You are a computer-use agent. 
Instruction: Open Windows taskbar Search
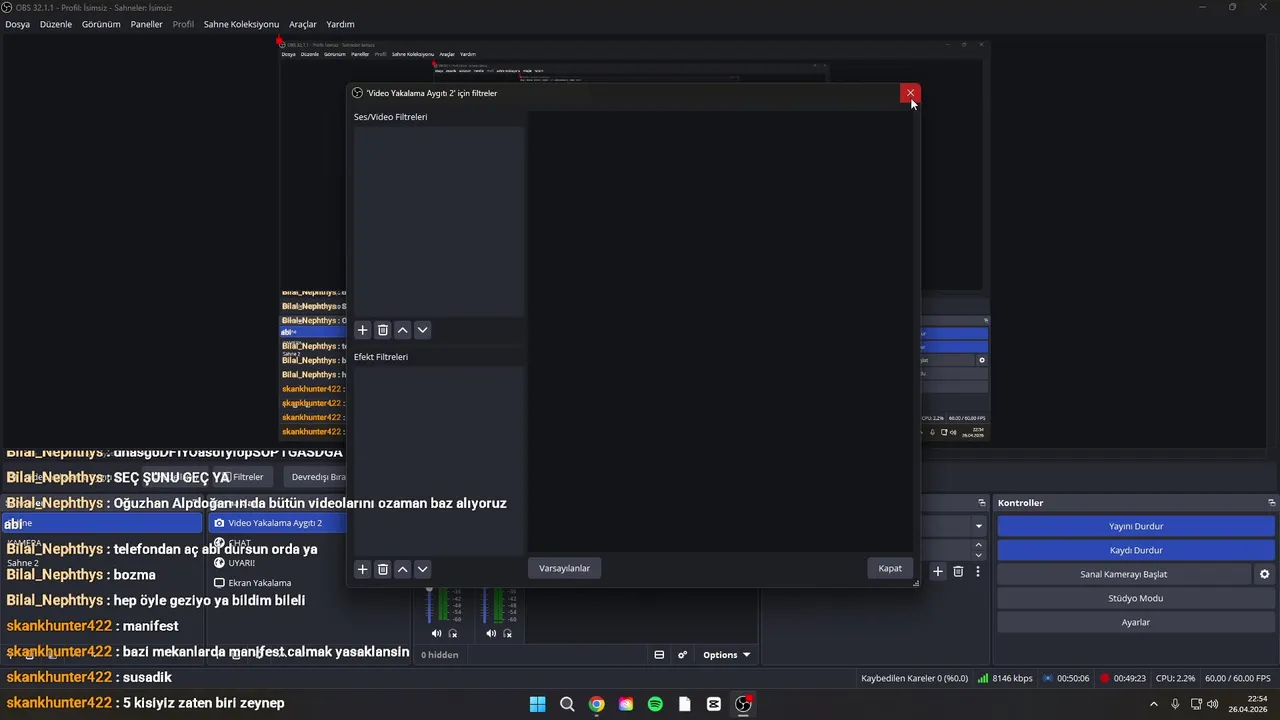(567, 704)
